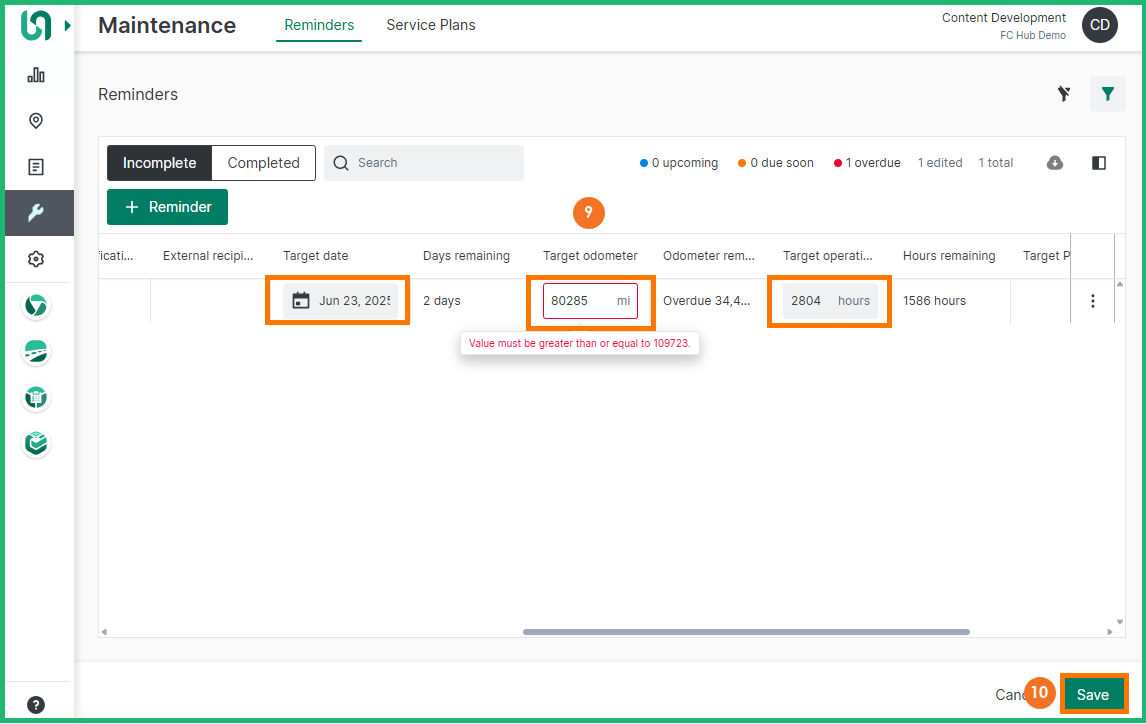Toggle the column panel layout icon
Screen dimensions: 1146x724
click(1099, 163)
